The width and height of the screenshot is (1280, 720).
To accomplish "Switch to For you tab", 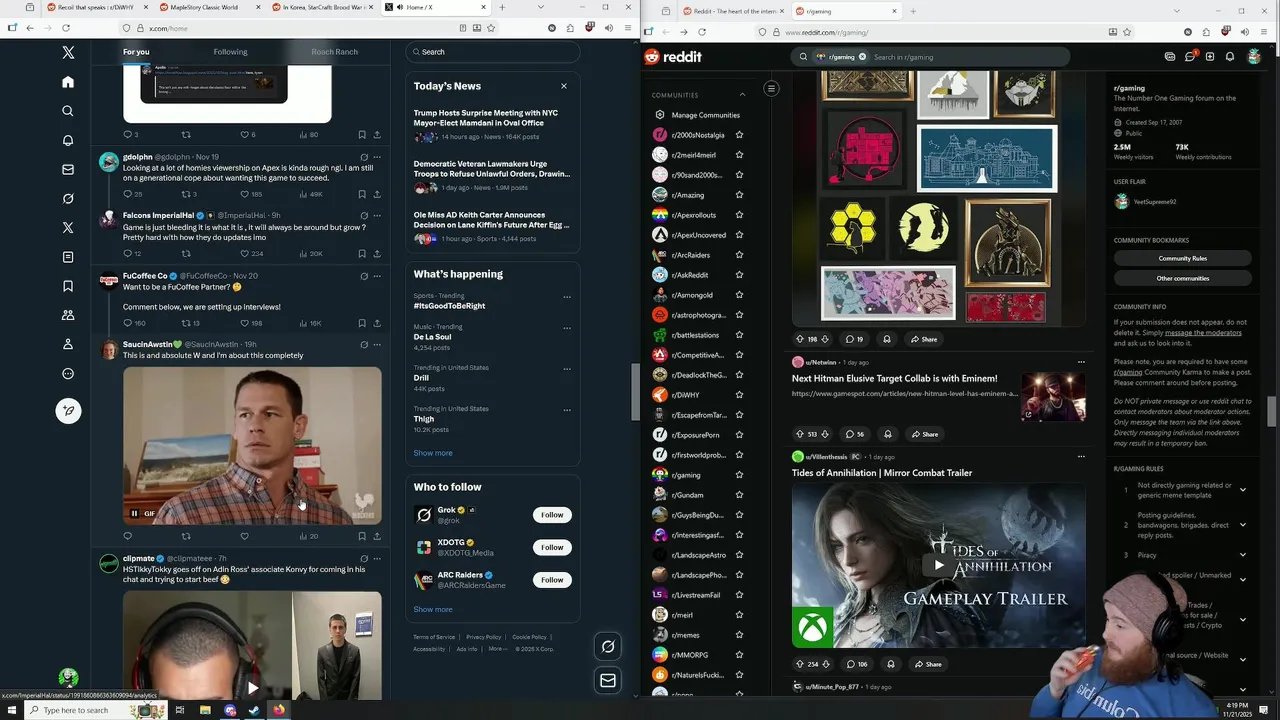I will 136,52.
